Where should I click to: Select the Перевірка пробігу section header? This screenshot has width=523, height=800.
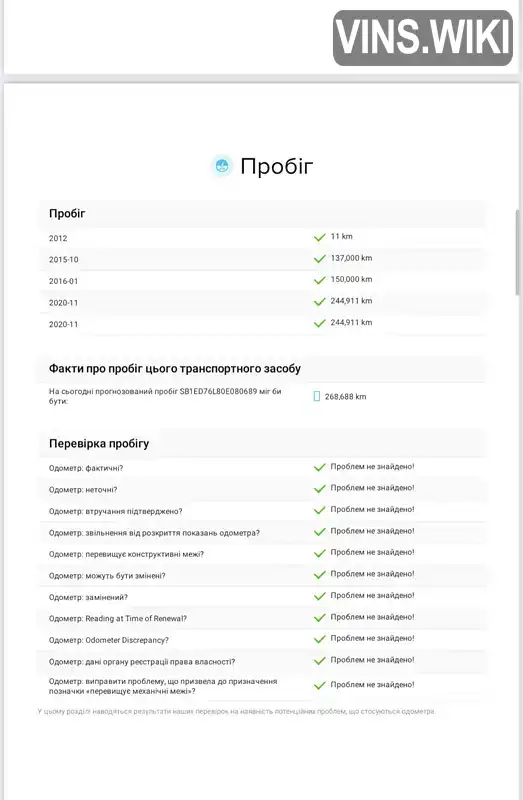tap(99, 443)
